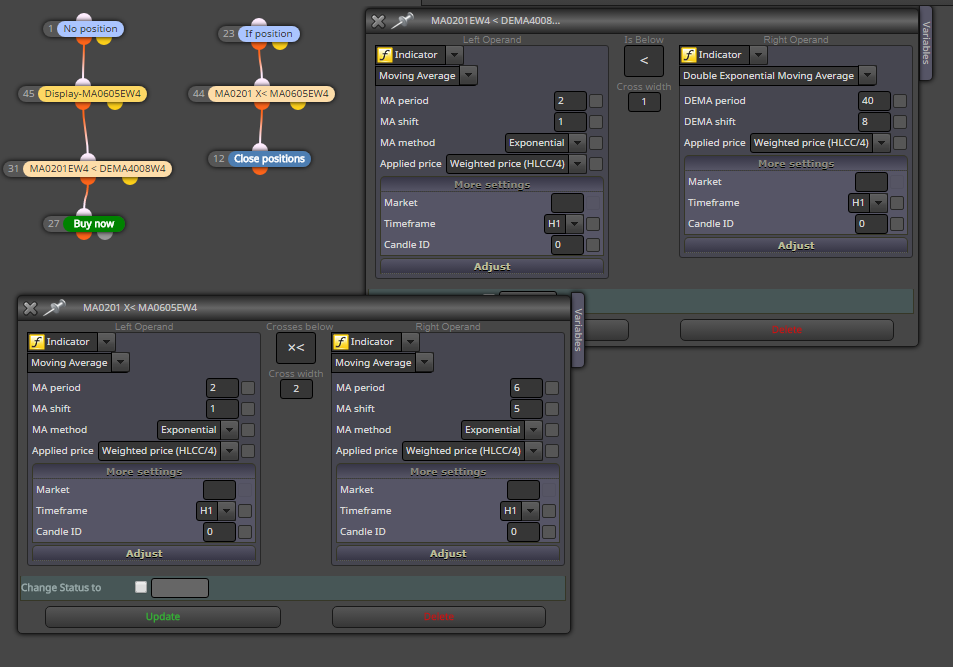Click left Adjust button in DEMA window
The image size is (953, 667).
[x=492, y=266]
